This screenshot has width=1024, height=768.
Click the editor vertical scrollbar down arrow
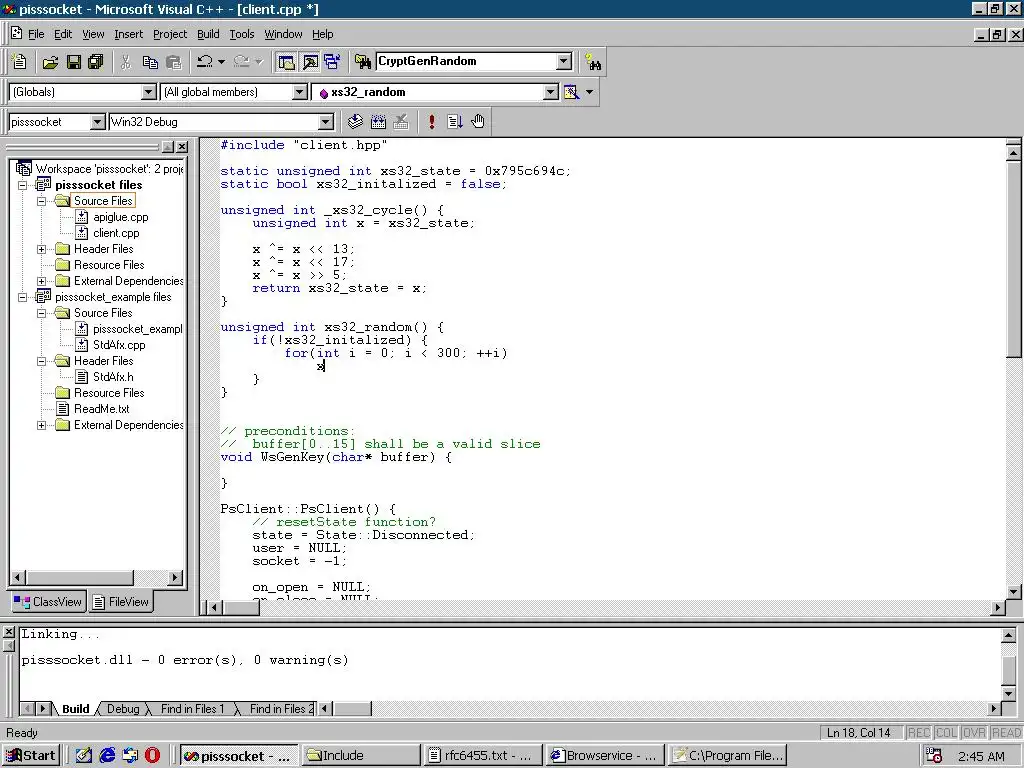click(x=1014, y=592)
